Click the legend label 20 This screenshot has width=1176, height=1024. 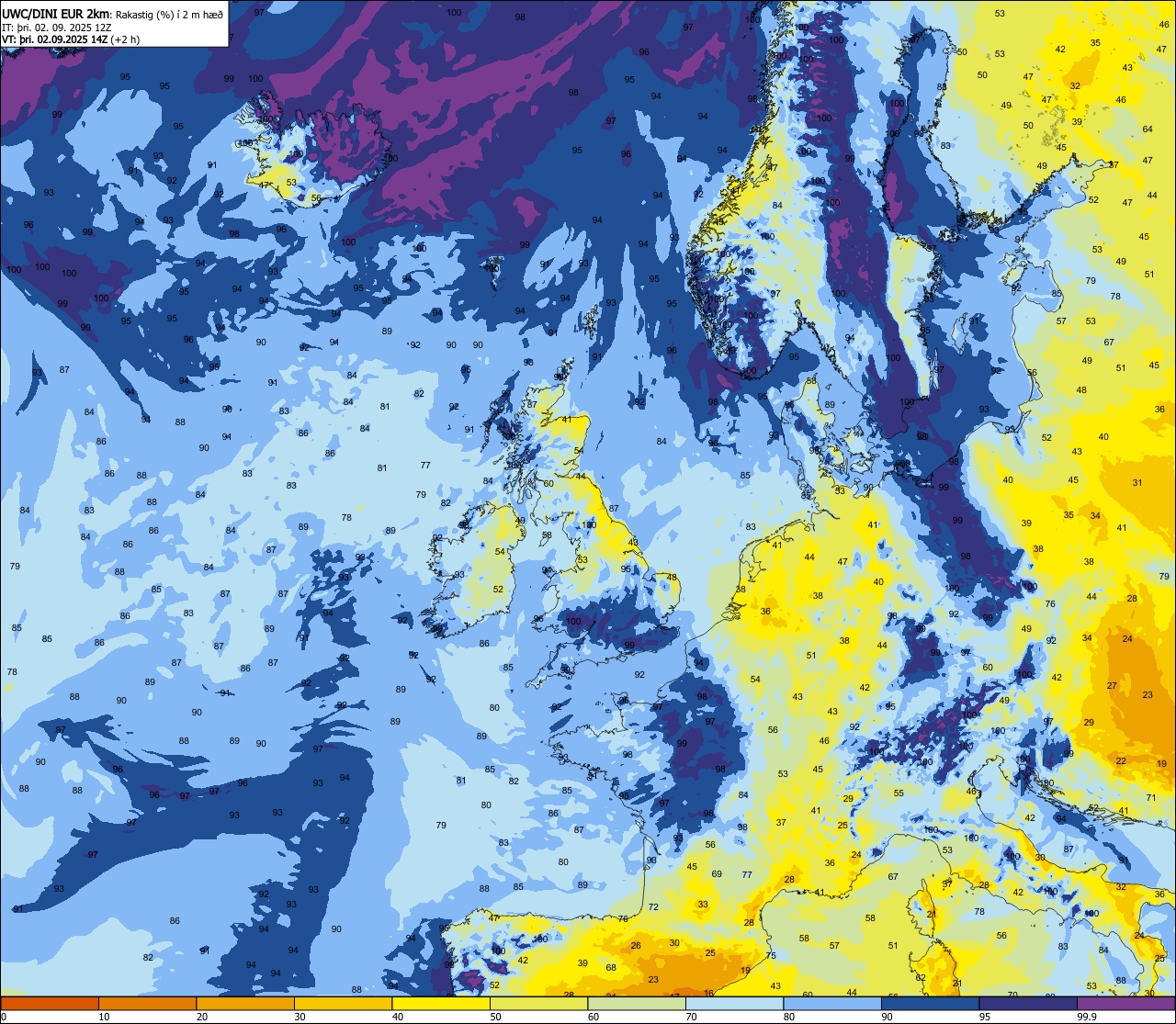[202, 1017]
